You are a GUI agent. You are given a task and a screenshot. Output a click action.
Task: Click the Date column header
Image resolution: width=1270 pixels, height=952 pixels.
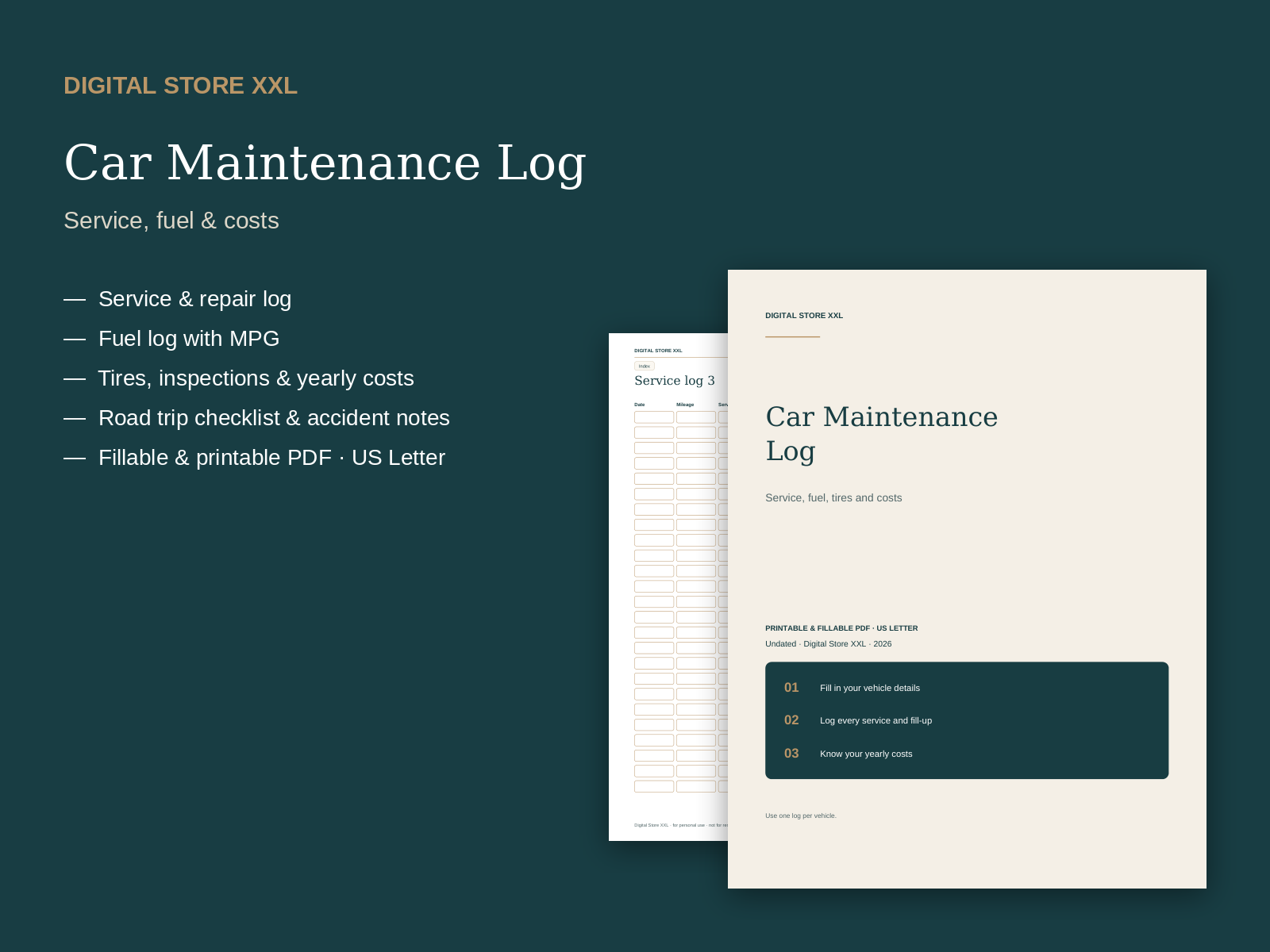640,405
